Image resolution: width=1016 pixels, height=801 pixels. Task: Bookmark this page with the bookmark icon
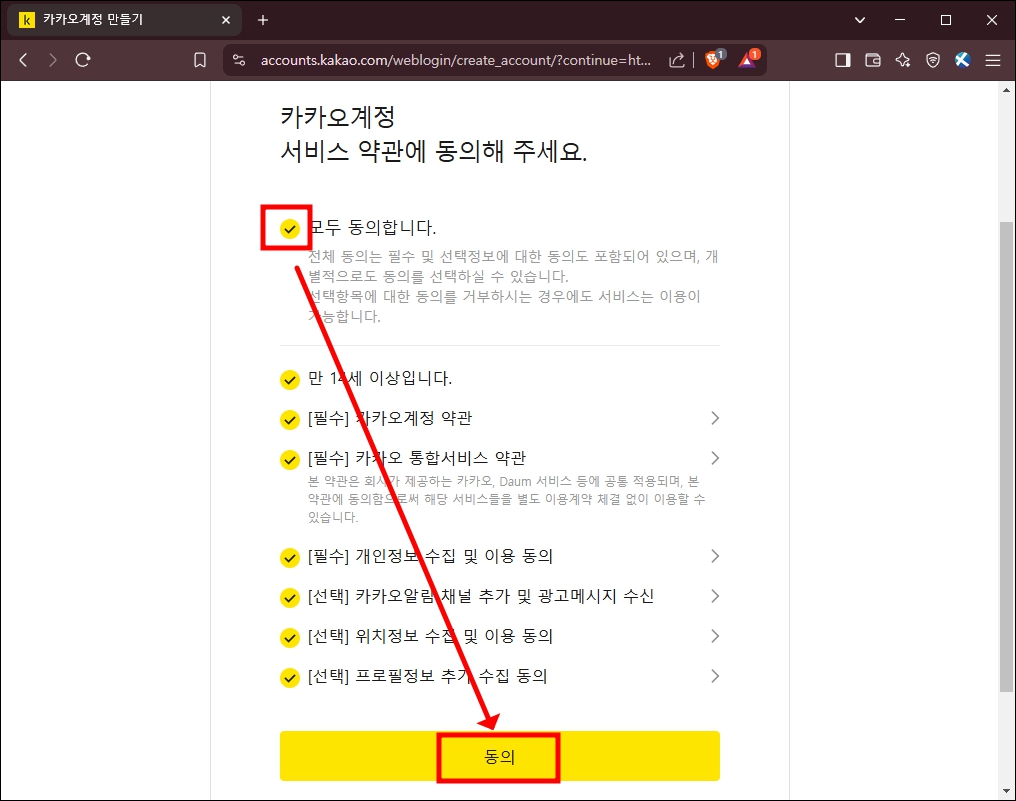(x=200, y=60)
